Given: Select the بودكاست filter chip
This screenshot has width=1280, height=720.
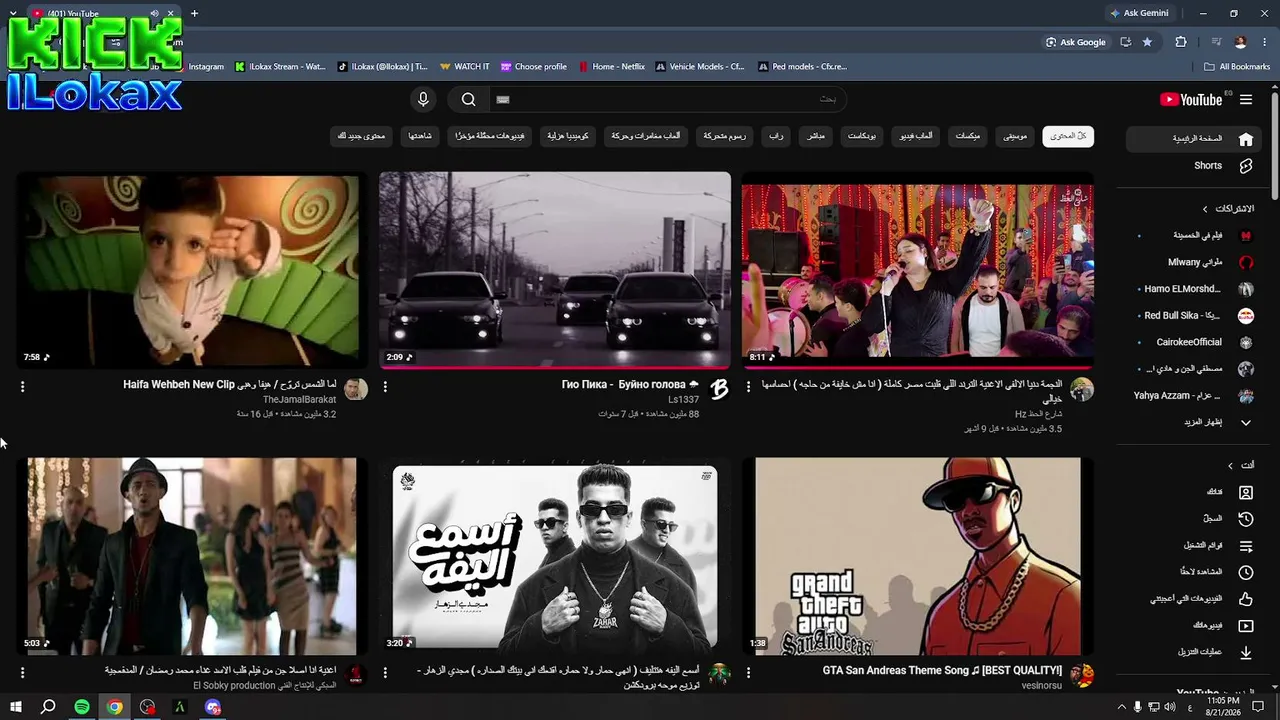Looking at the screenshot, I should click(862, 136).
